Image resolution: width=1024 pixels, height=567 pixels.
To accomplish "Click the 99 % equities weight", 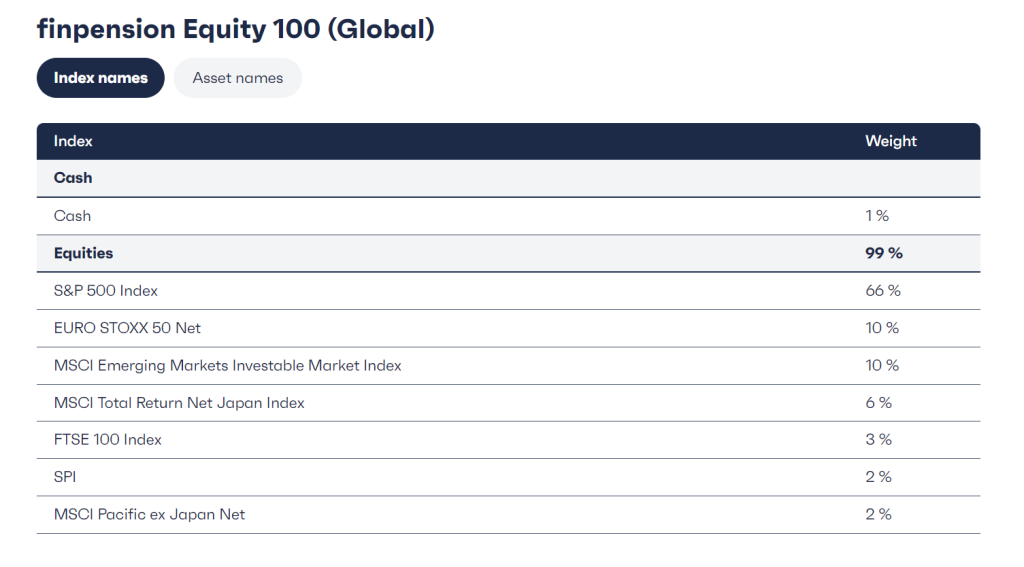I will pos(883,253).
